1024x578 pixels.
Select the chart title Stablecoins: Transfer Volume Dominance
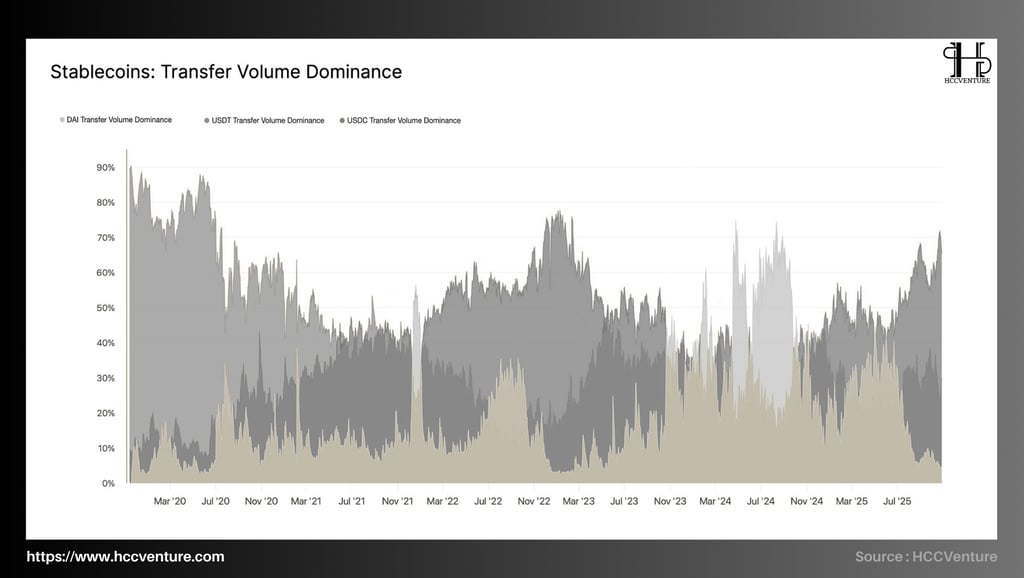coord(226,72)
